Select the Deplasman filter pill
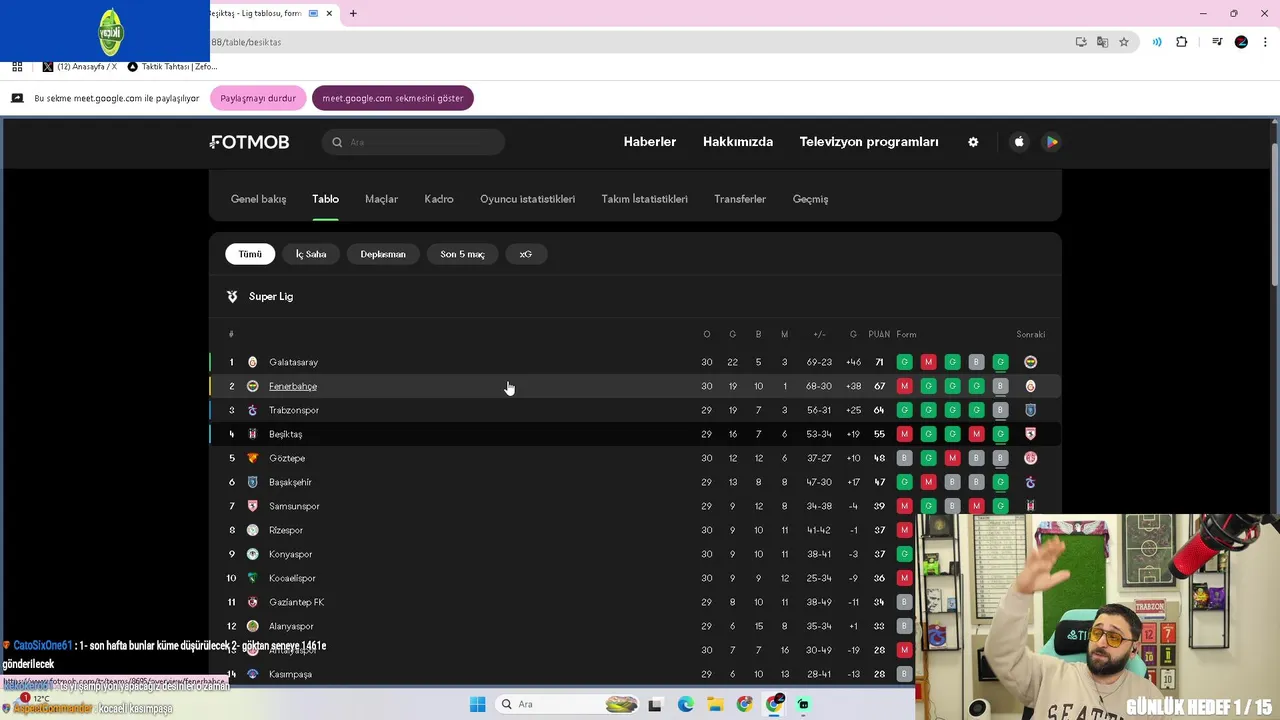The height and width of the screenshot is (720, 1280). pyautogui.click(x=383, y=254)
